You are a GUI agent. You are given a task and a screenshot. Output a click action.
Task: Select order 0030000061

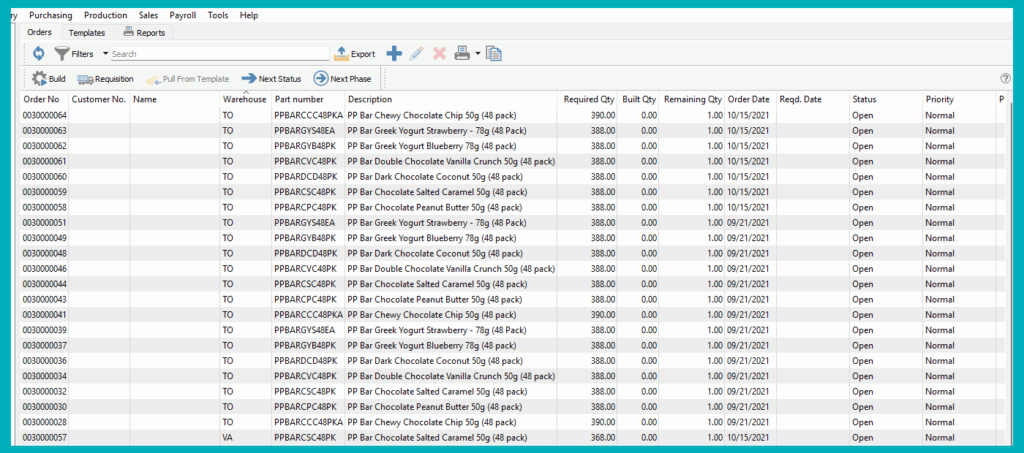pos(512,161)
